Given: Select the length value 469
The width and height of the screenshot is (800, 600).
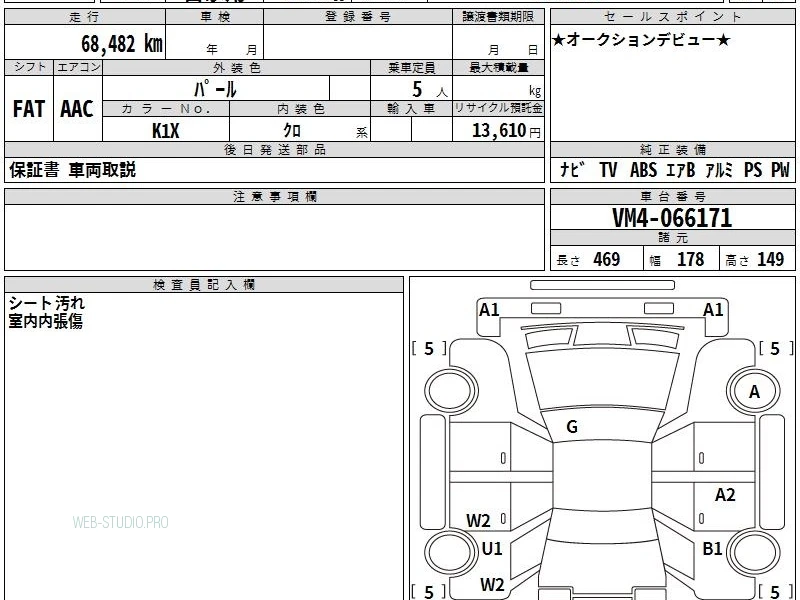Looking at the screenshot, I should [x=607, y=260].
